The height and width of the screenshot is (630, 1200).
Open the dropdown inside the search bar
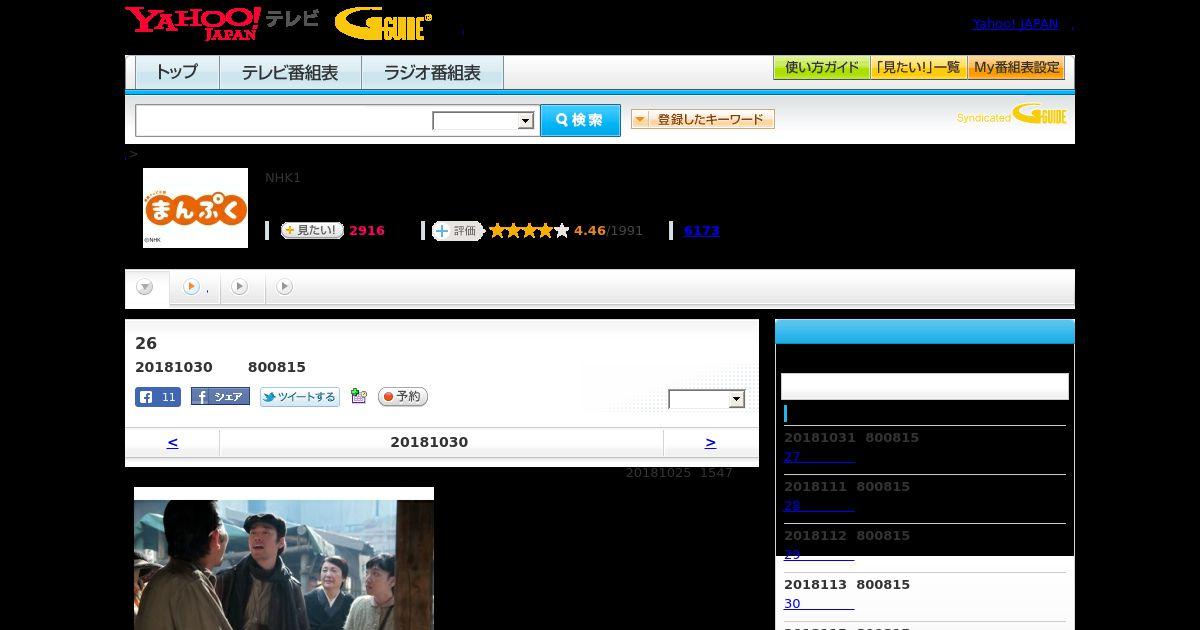(484, 121)
